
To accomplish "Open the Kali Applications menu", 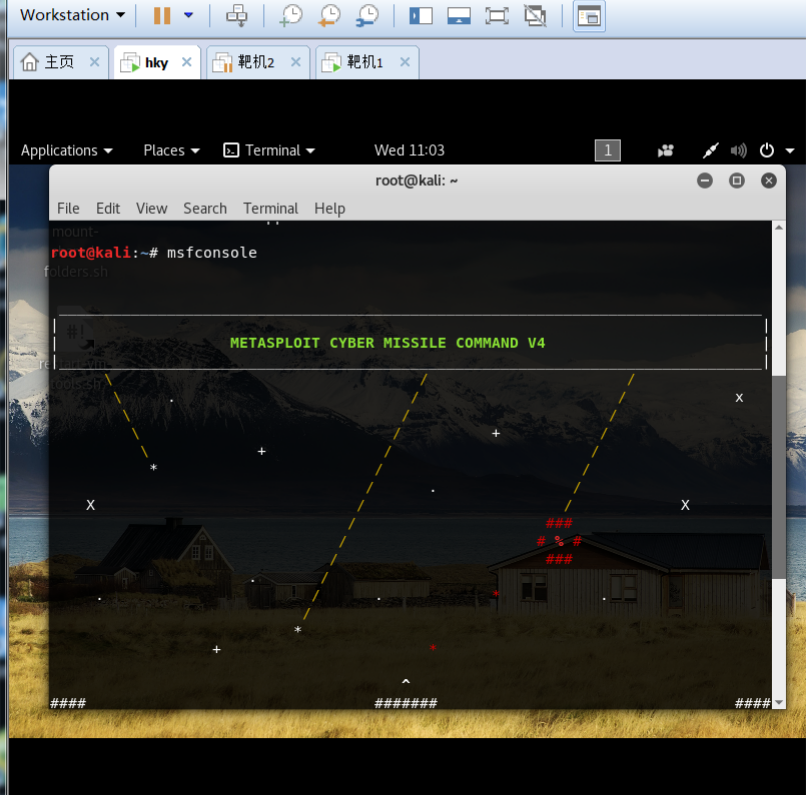I will click(x=67, y=150).
